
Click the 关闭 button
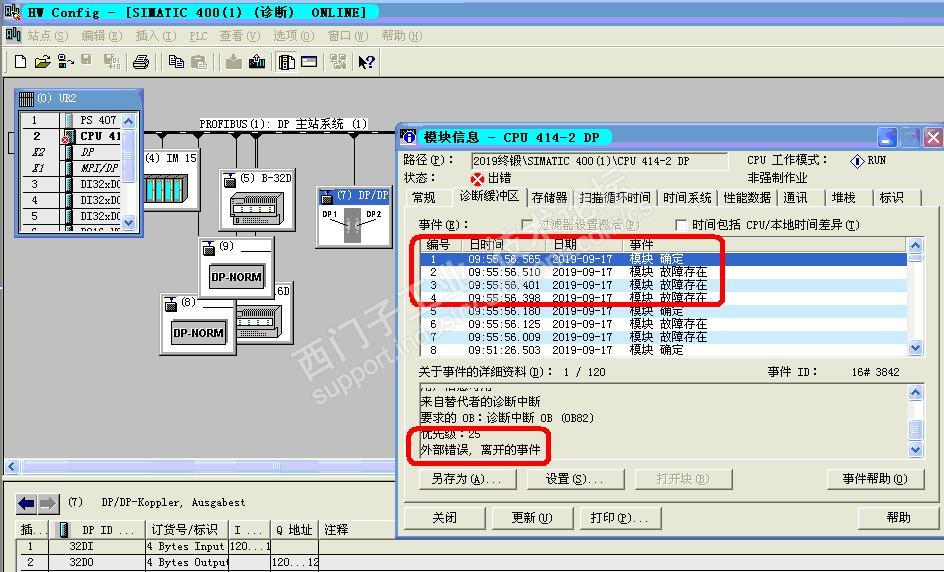tap(444, 518)
